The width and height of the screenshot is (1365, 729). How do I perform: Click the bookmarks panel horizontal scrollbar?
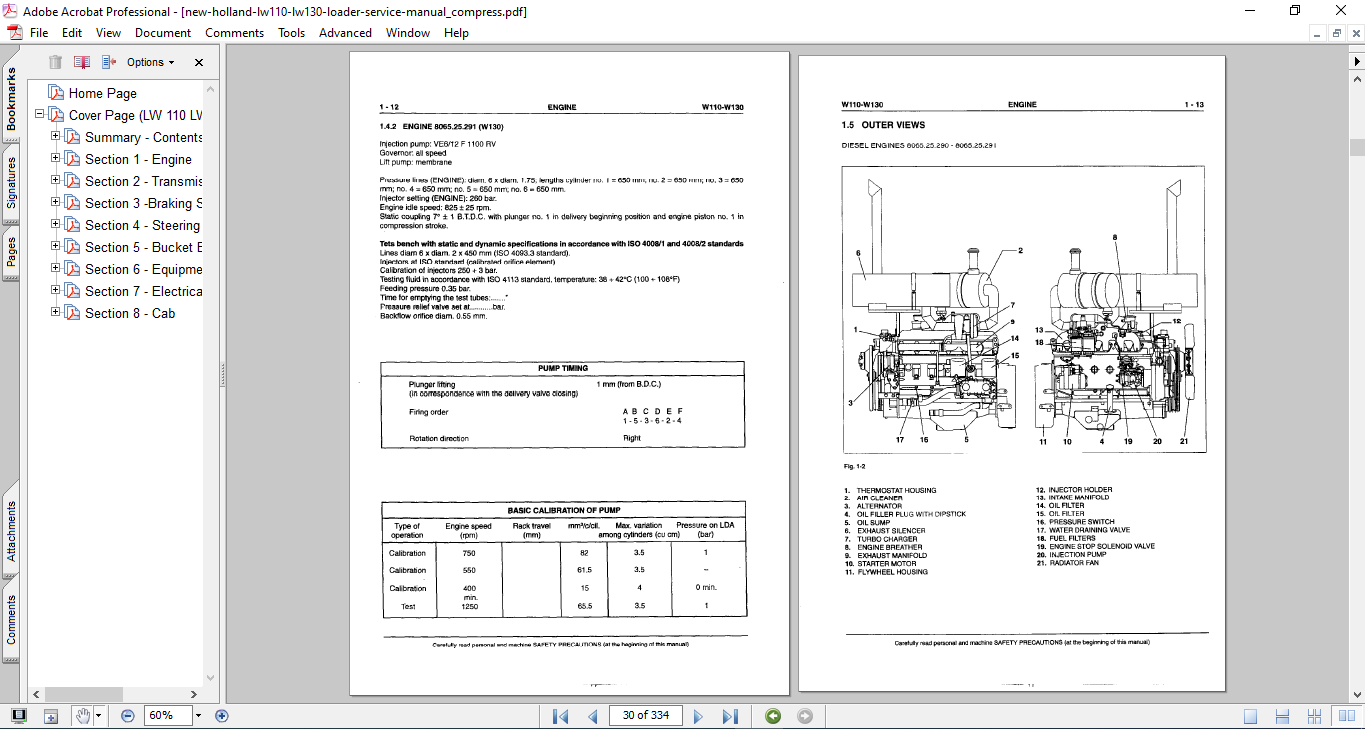(x=84, y=694)
